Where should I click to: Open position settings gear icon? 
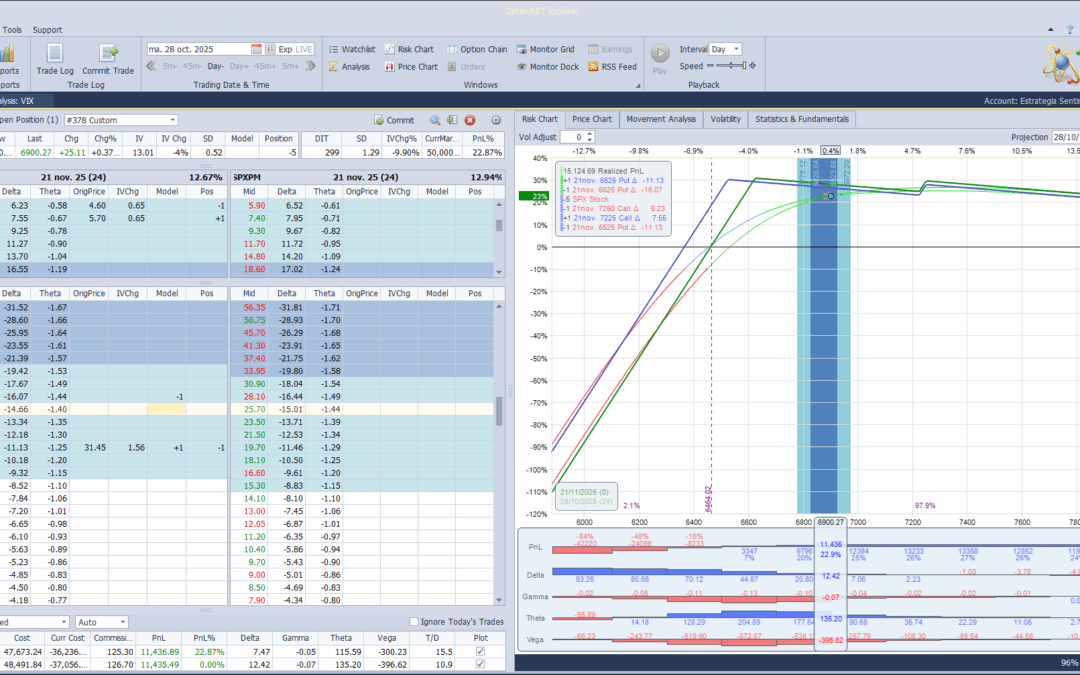[x=495, y=120]
